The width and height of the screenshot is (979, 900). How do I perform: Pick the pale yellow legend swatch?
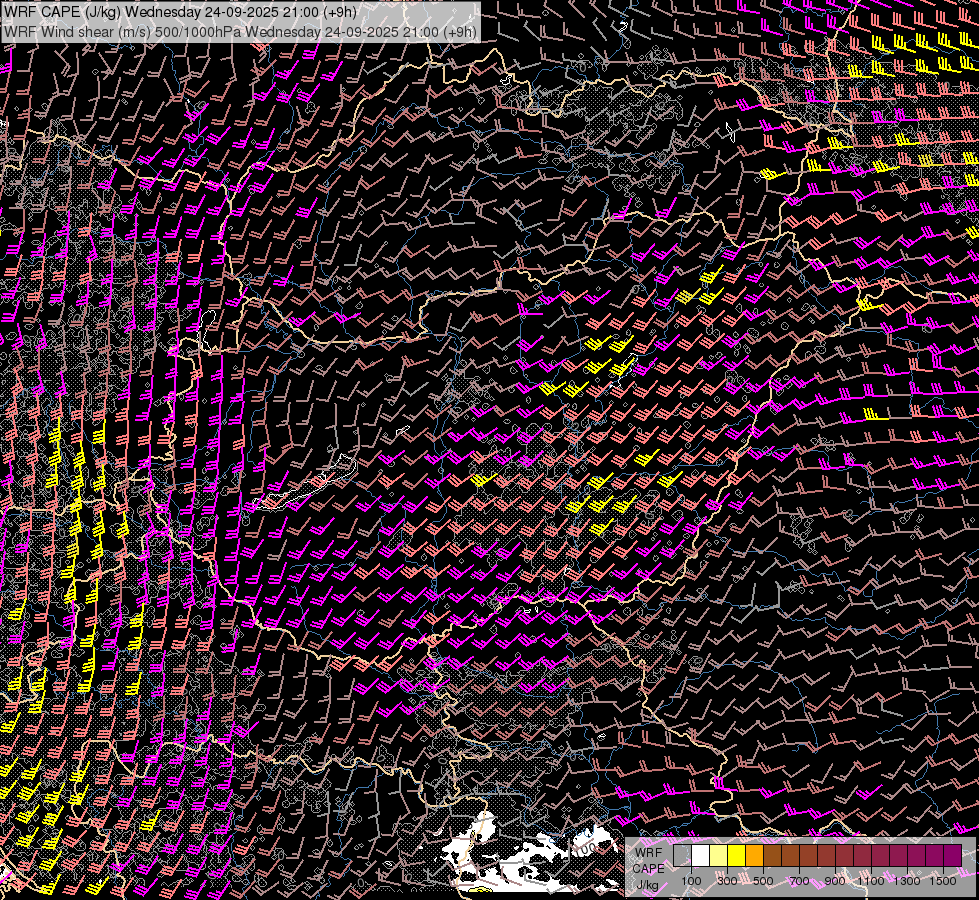point(718,856)
